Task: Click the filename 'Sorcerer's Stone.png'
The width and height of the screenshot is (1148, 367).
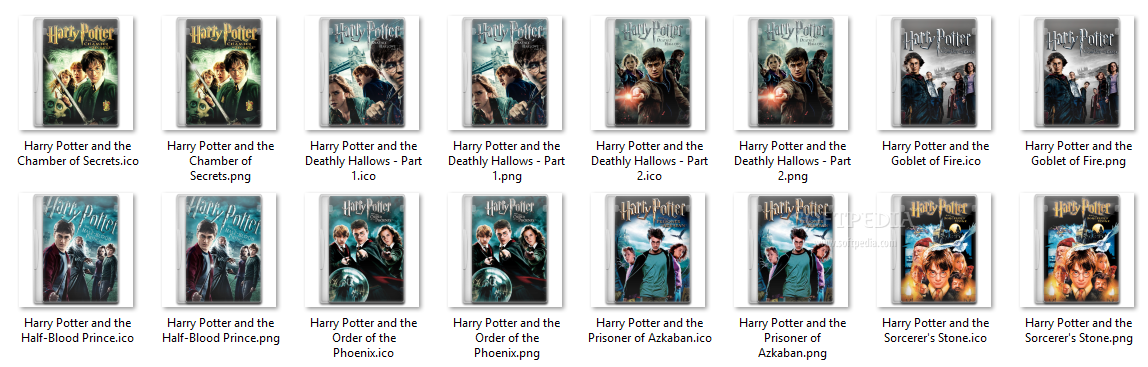Action: pyautogui.click(x=1079, y=330)
